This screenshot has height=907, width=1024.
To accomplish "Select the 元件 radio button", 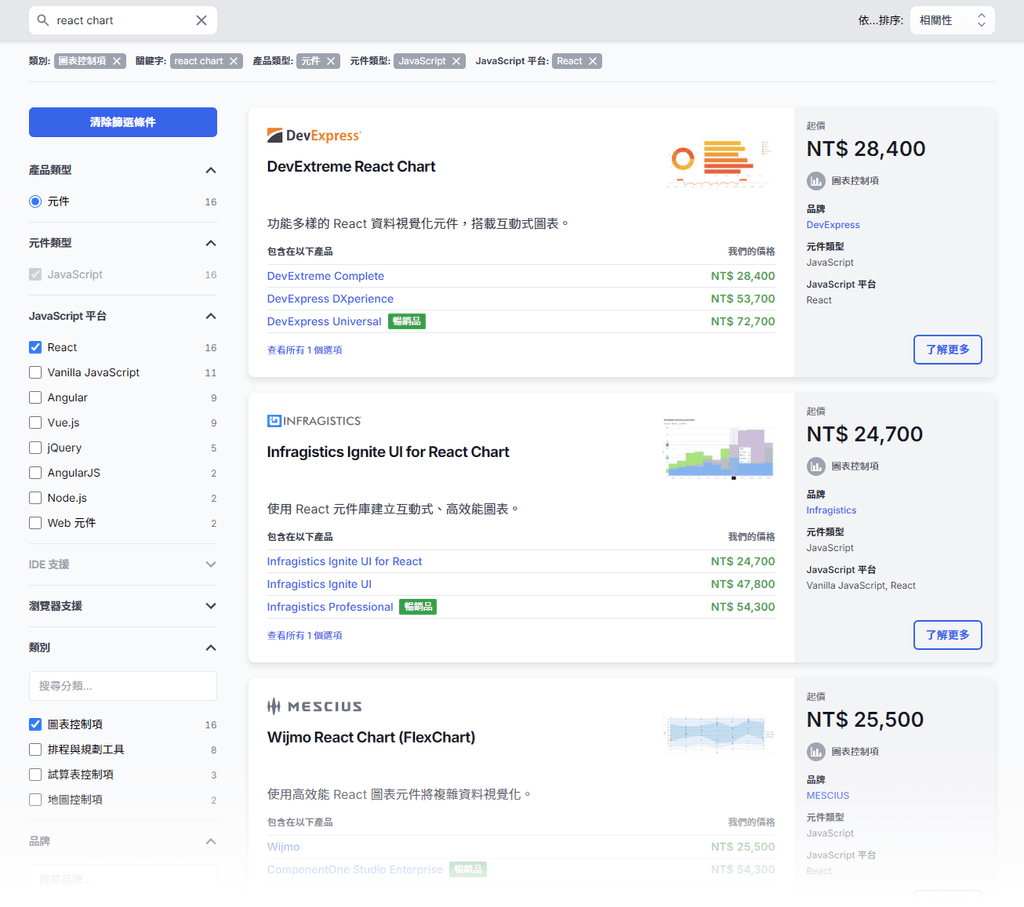I will 35,202.
